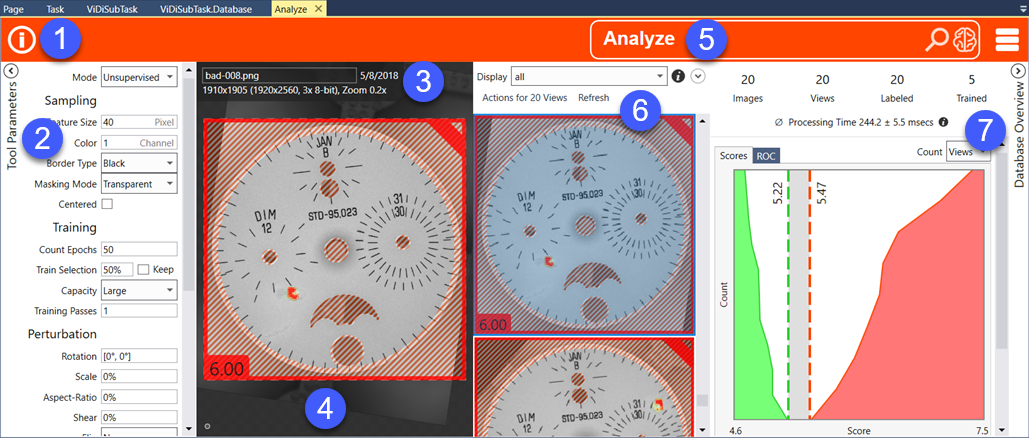
Task: Click the Processing Time info icon
Action: [x=943, y=122]
